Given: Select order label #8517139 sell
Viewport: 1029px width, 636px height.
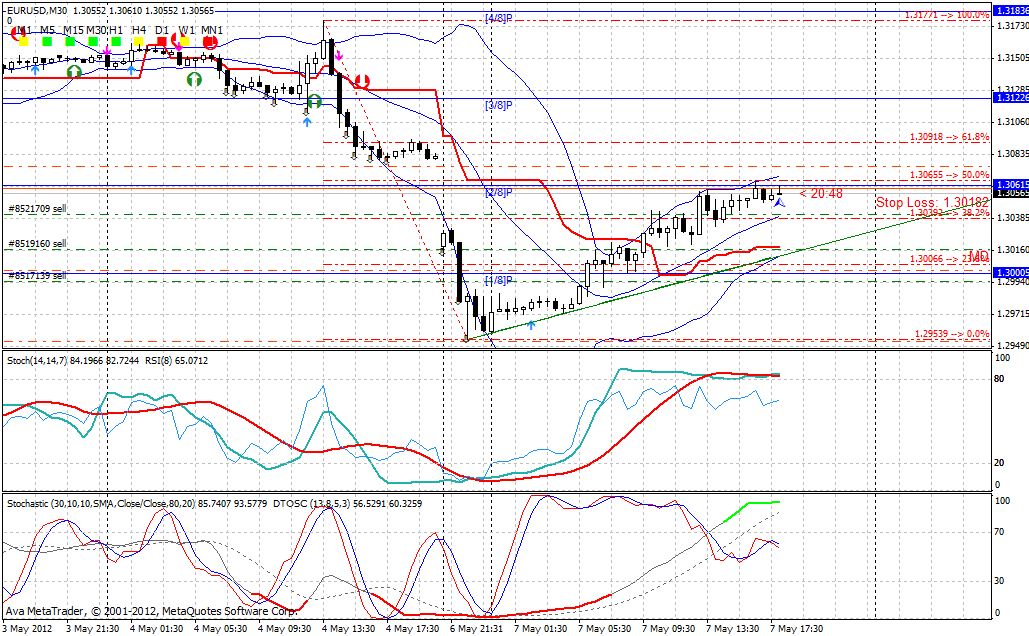Looking at the screenshot, I should click(x=37, y=276).
